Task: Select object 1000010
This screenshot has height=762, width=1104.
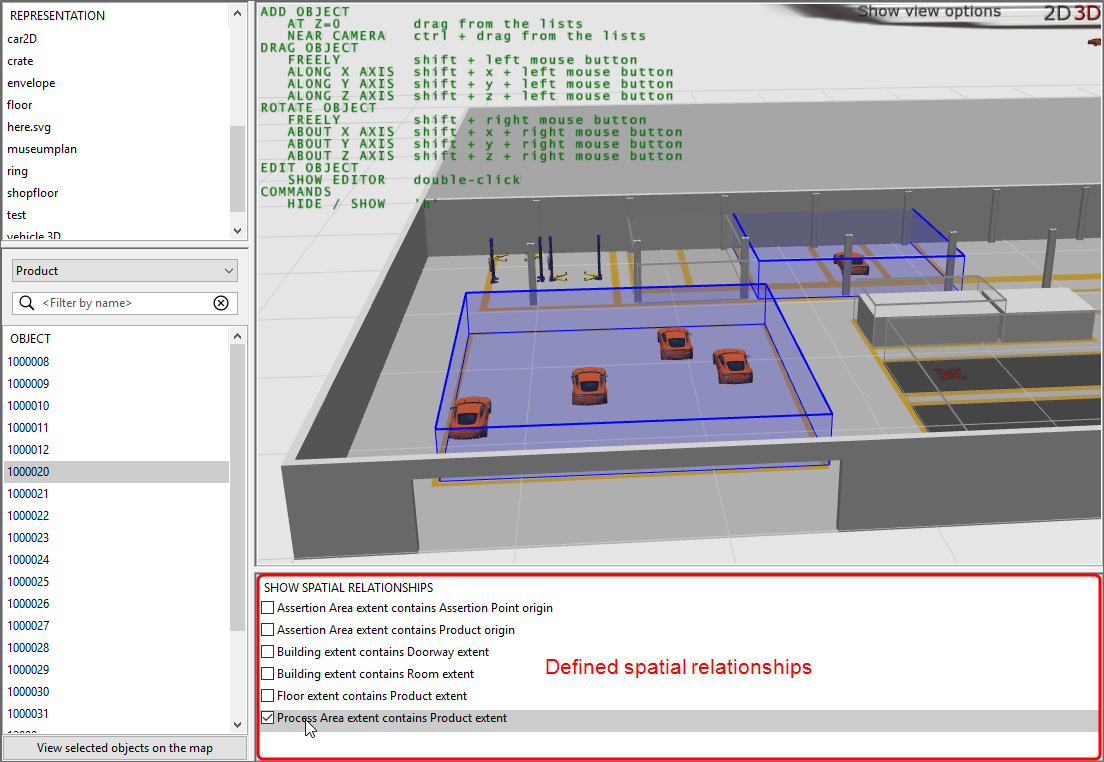Action: tap(117, 406)
